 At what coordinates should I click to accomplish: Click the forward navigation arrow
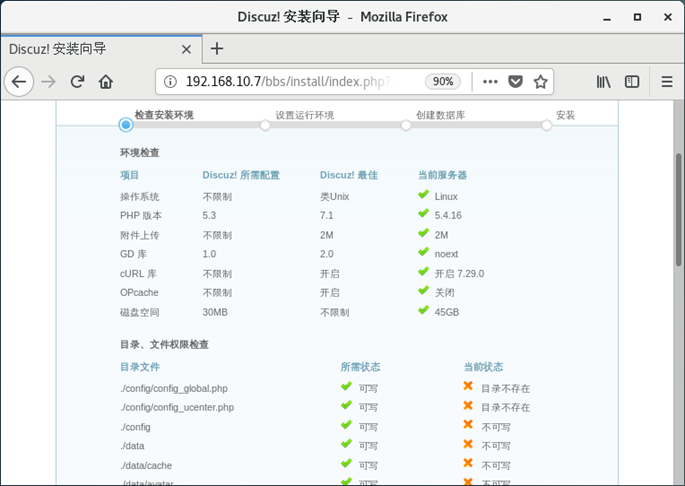(x=48, y=81)
